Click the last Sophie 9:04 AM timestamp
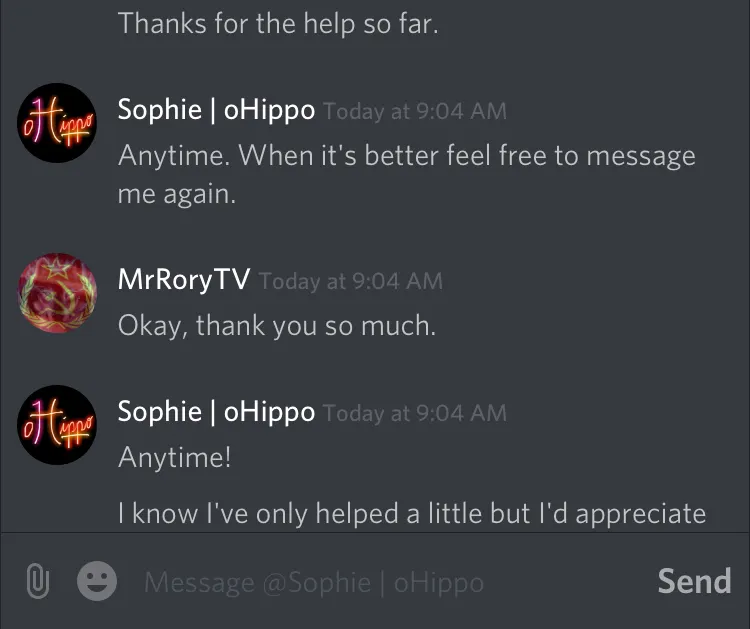The width and height of the screenshot is (750, 629). click(x=415, y=413)
